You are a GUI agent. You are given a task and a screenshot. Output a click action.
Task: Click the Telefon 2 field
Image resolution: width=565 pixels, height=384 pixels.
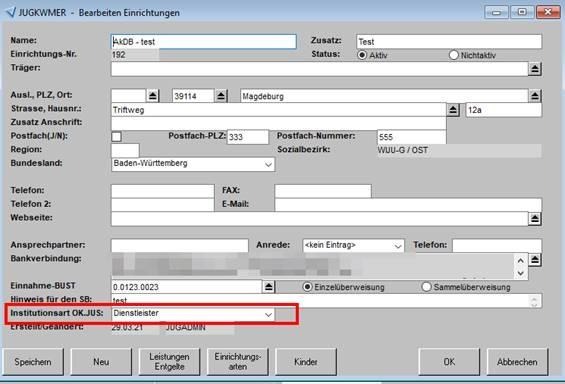coord(163,205)
